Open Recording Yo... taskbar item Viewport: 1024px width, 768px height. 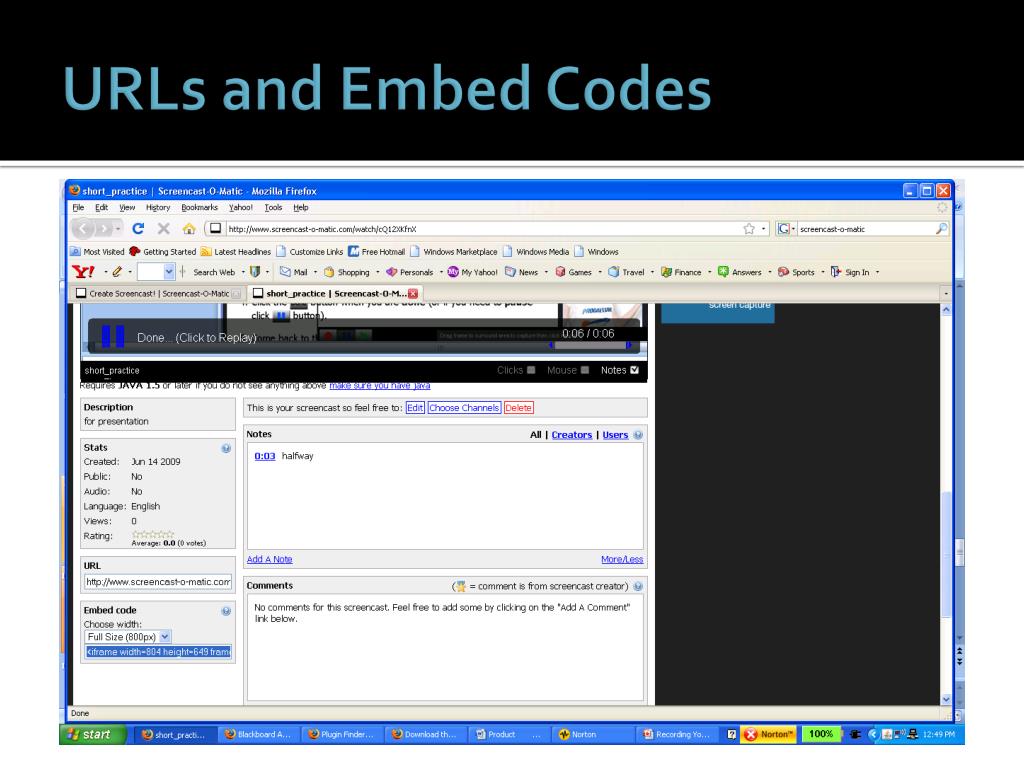tap(677, 734)
